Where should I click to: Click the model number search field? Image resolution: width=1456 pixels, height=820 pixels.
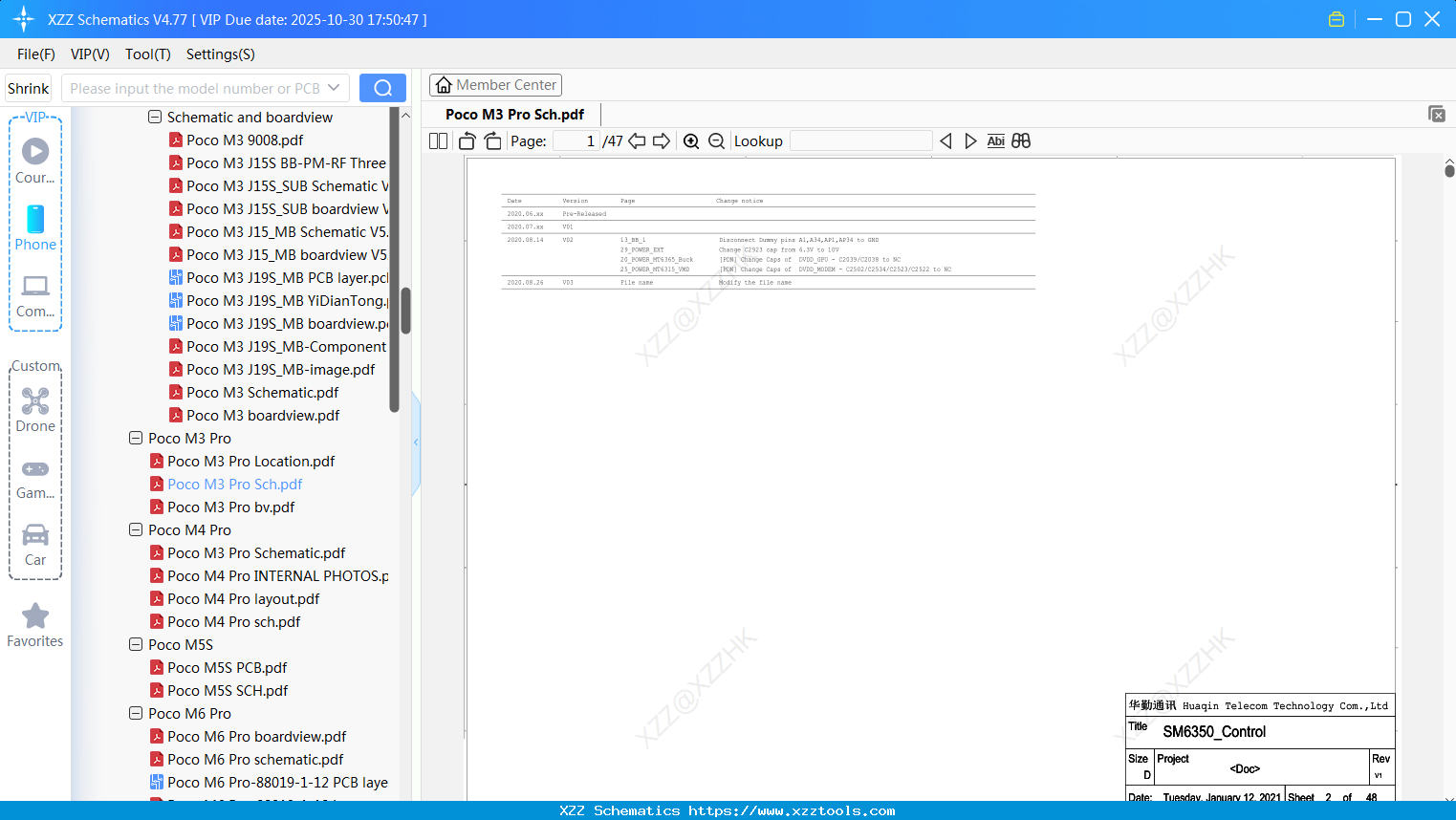[x=195, y=88]
